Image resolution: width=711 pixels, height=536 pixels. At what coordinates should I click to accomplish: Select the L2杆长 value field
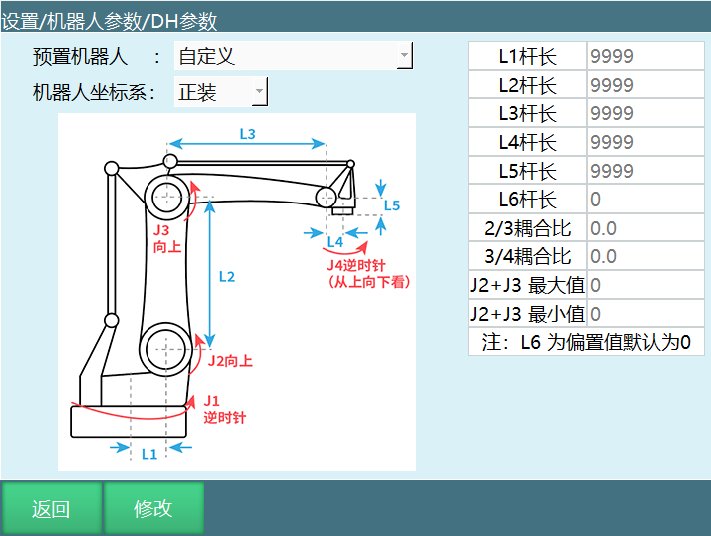pos(644,85)
